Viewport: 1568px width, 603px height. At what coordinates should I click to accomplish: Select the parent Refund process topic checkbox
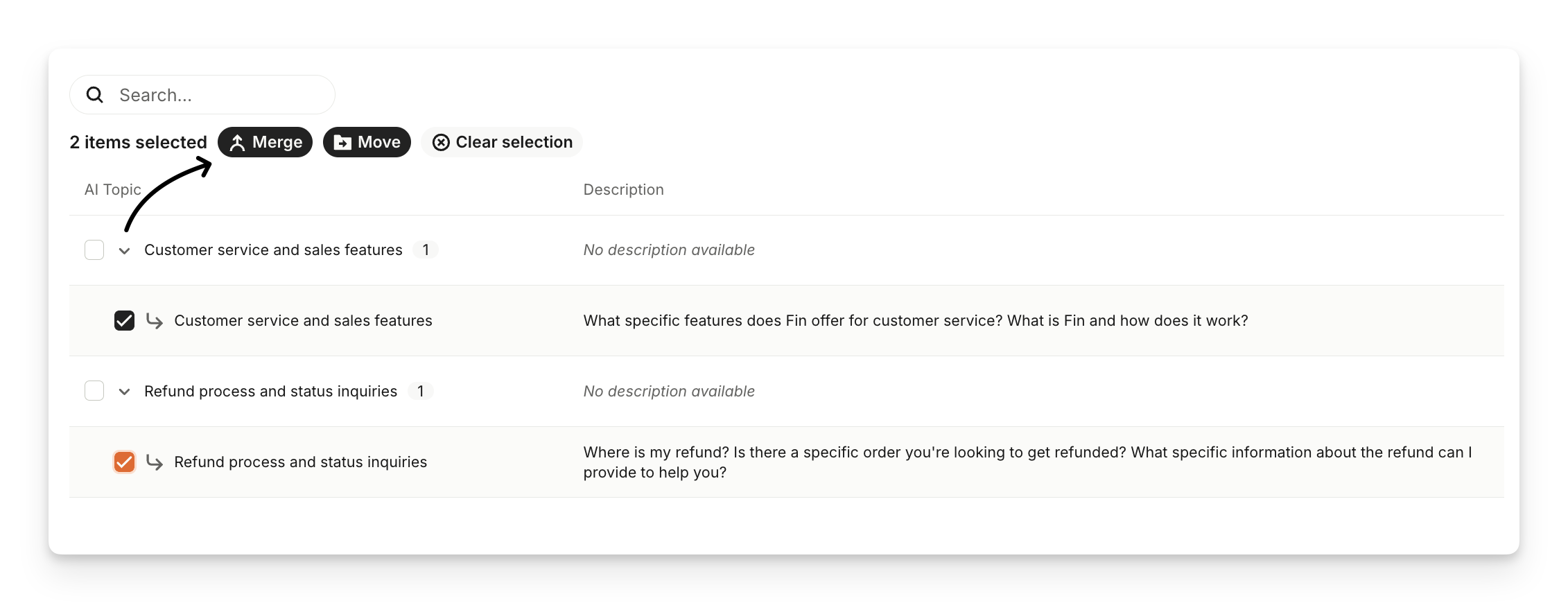point(94,391)
